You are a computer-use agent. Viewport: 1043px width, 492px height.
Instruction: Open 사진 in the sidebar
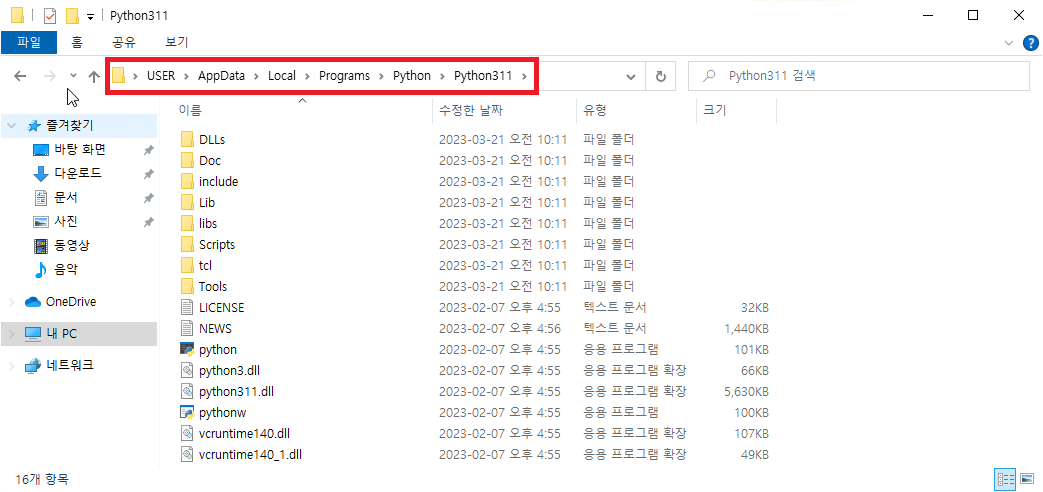click(65, 221)
